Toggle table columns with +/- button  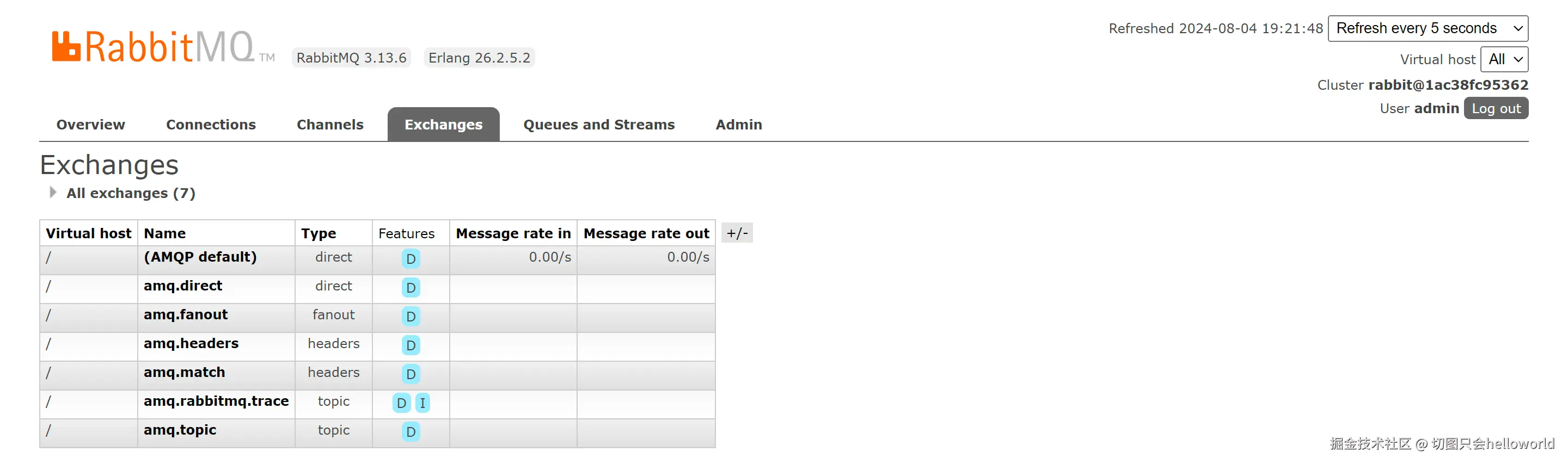[x=737, y=233]
